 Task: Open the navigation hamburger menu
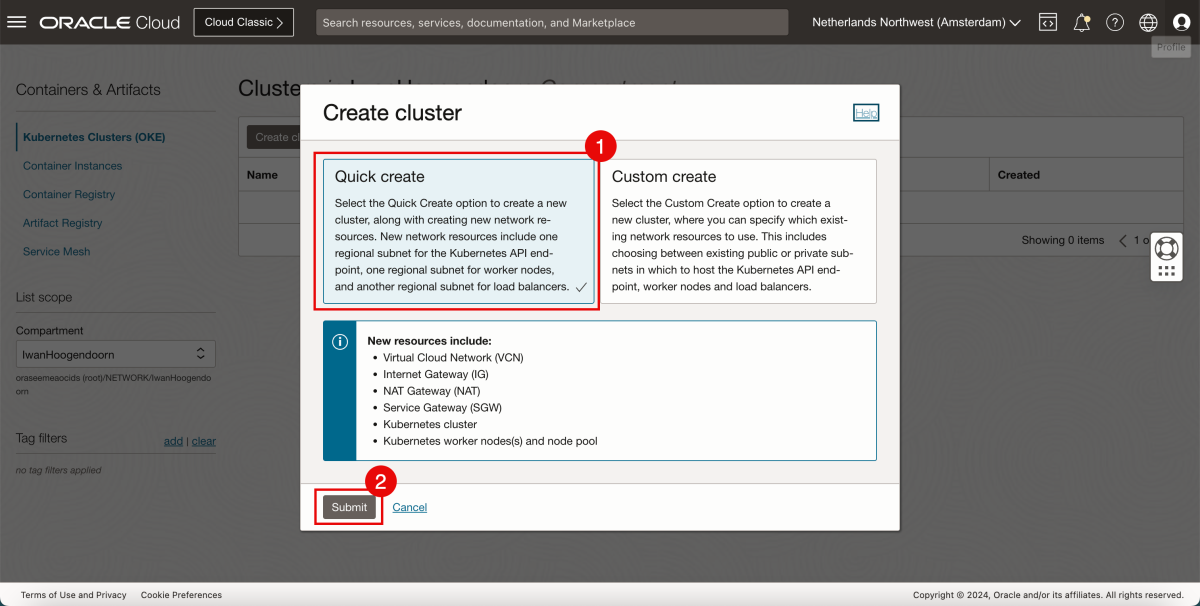[x=17, y=21]
